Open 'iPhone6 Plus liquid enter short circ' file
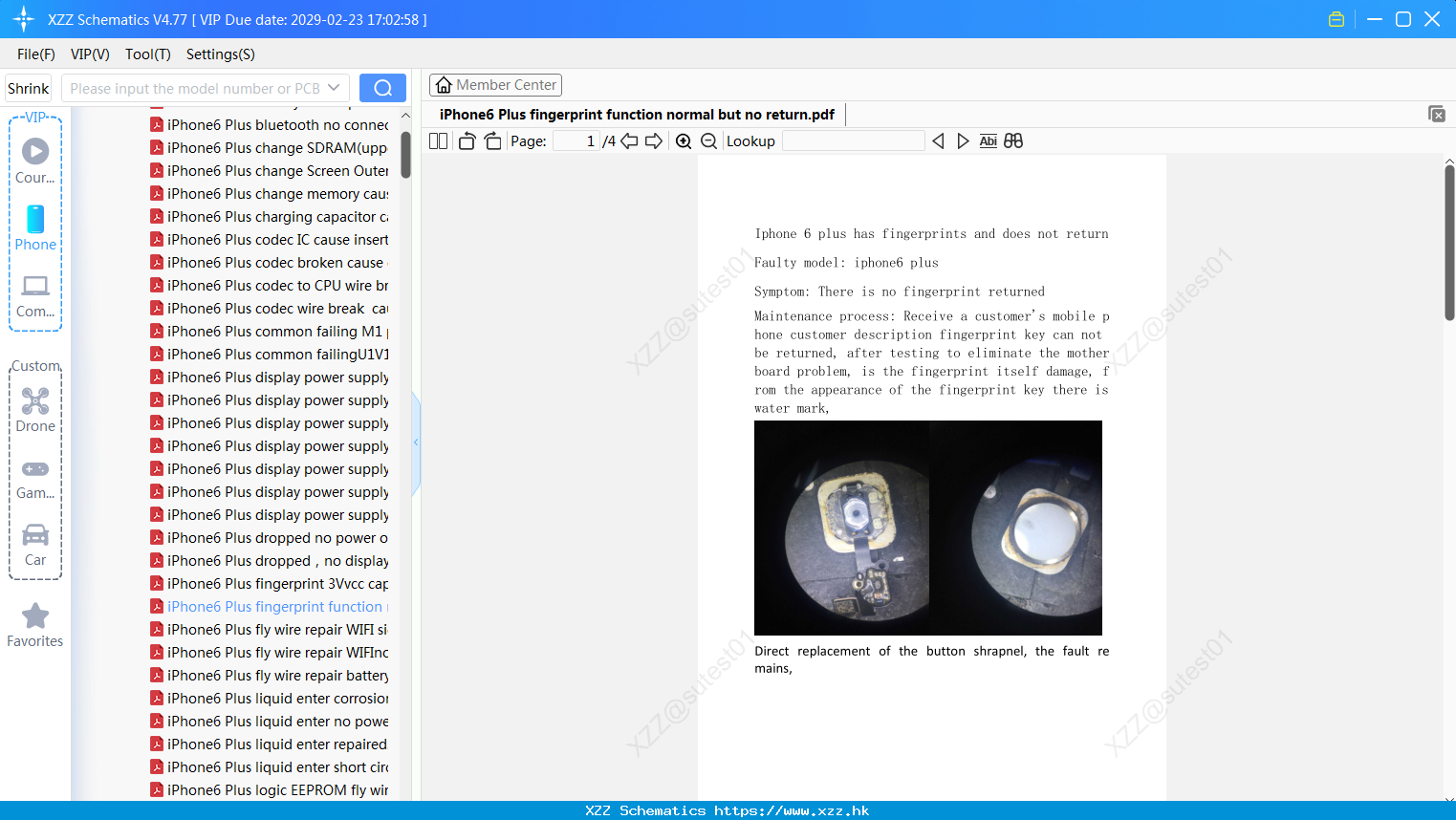 tap(270, 767)
